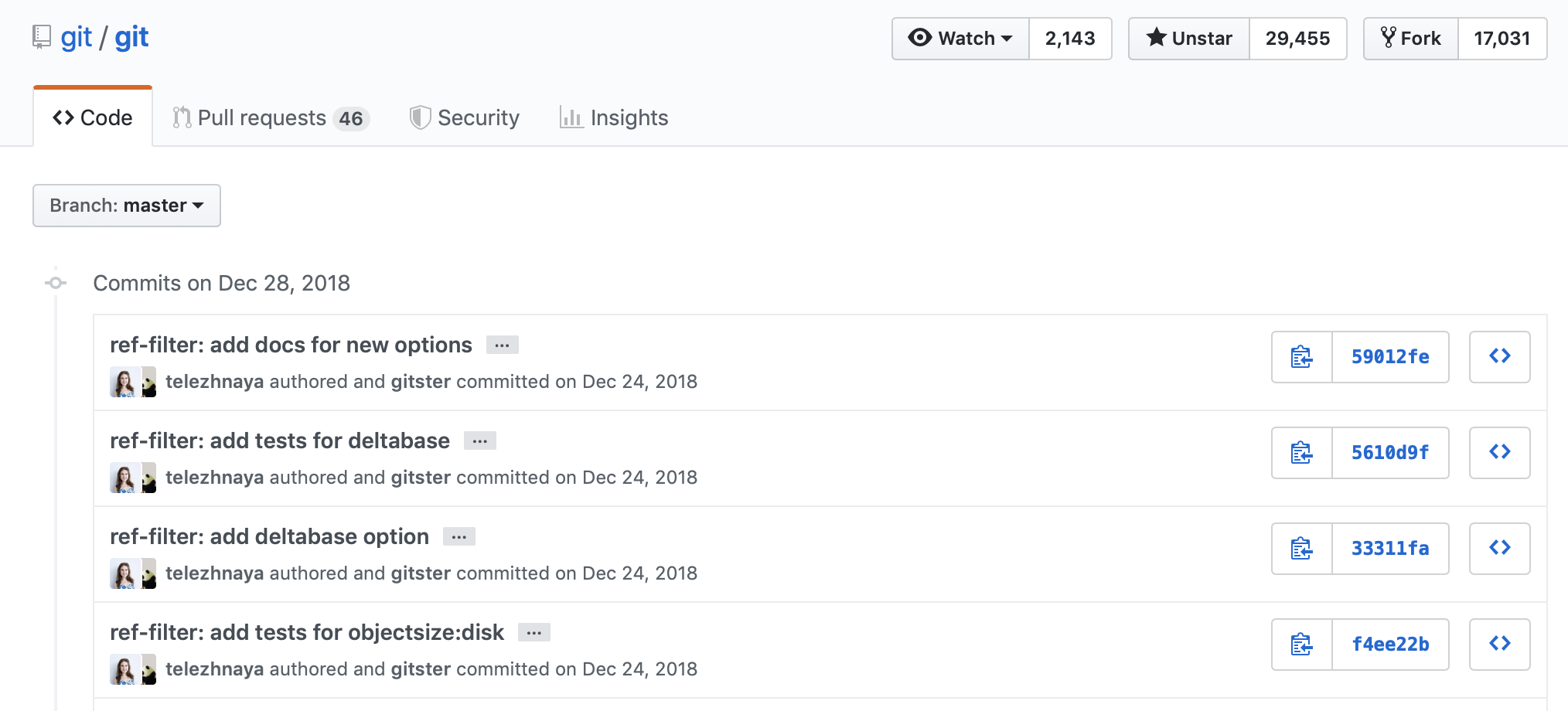Open the Watch notifications dropdown
Viewport: 1568px width, 711px height.
(961, 39)
